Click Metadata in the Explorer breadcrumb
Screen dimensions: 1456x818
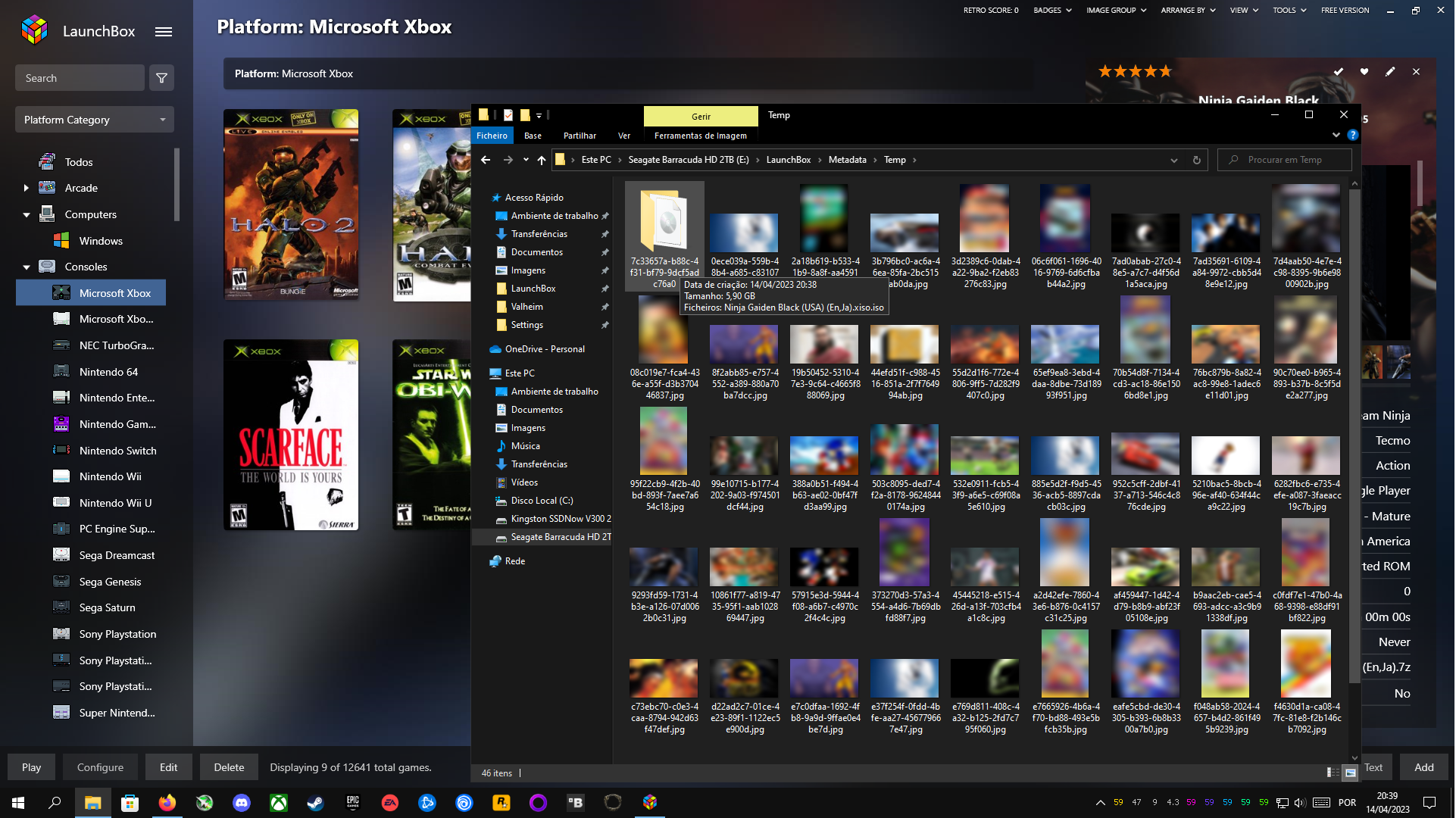tap(848, 160)
